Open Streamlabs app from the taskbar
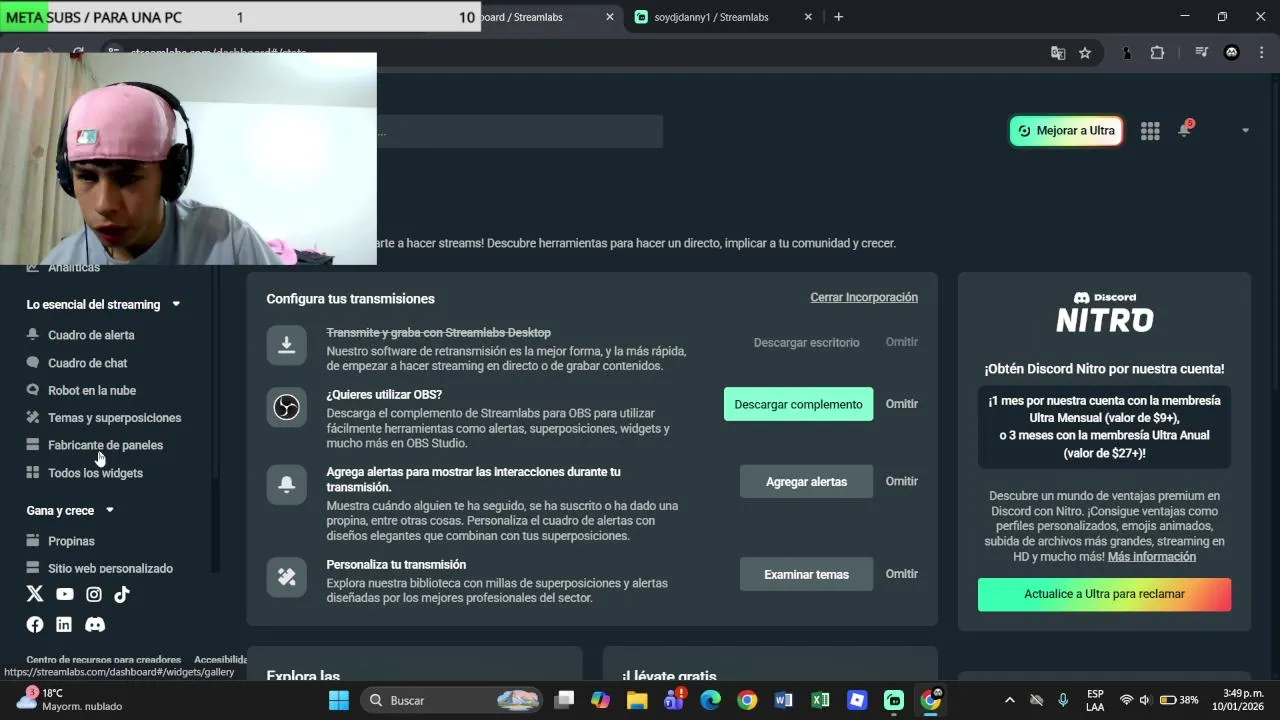The height and width of the screenshot is (720, 1280). point(894,700)
